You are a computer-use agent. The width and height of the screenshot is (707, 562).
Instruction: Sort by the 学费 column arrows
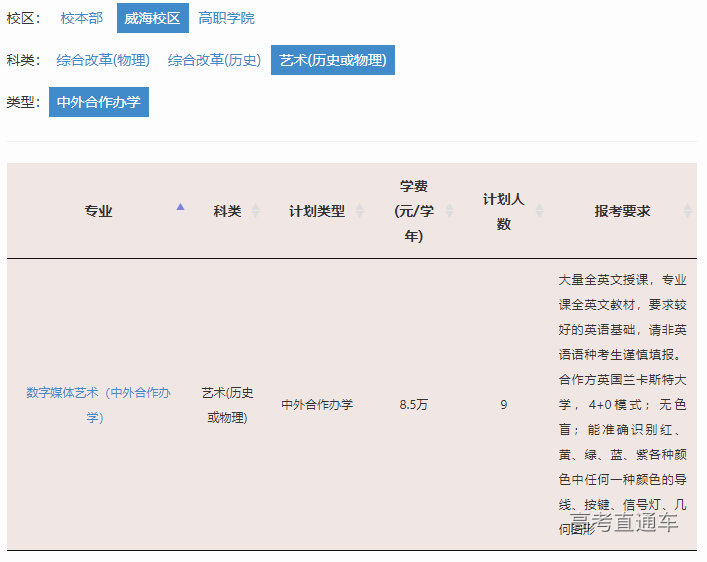tap(450, 211)
